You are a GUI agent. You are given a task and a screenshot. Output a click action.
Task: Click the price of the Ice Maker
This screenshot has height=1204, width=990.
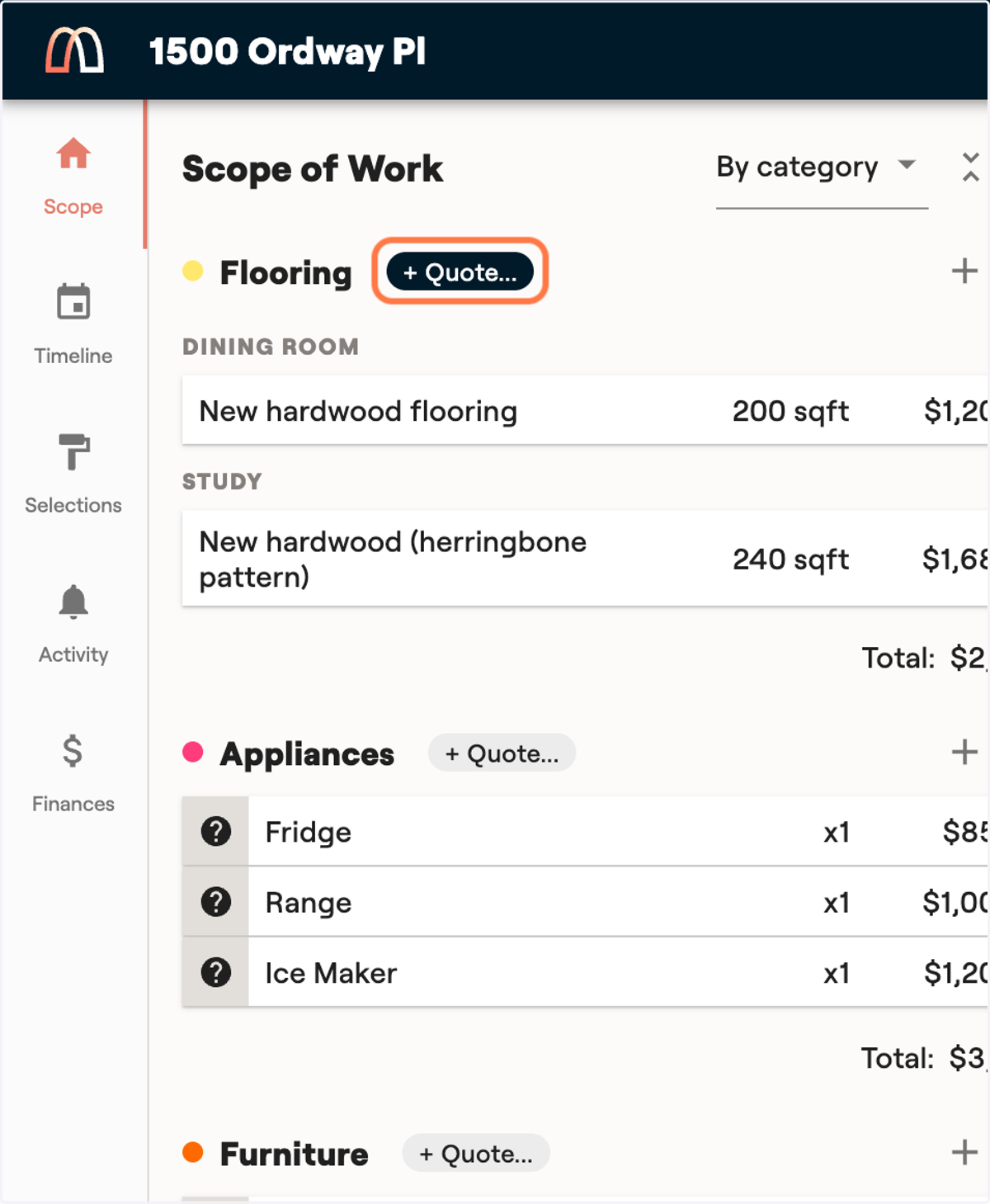(955, 973)
